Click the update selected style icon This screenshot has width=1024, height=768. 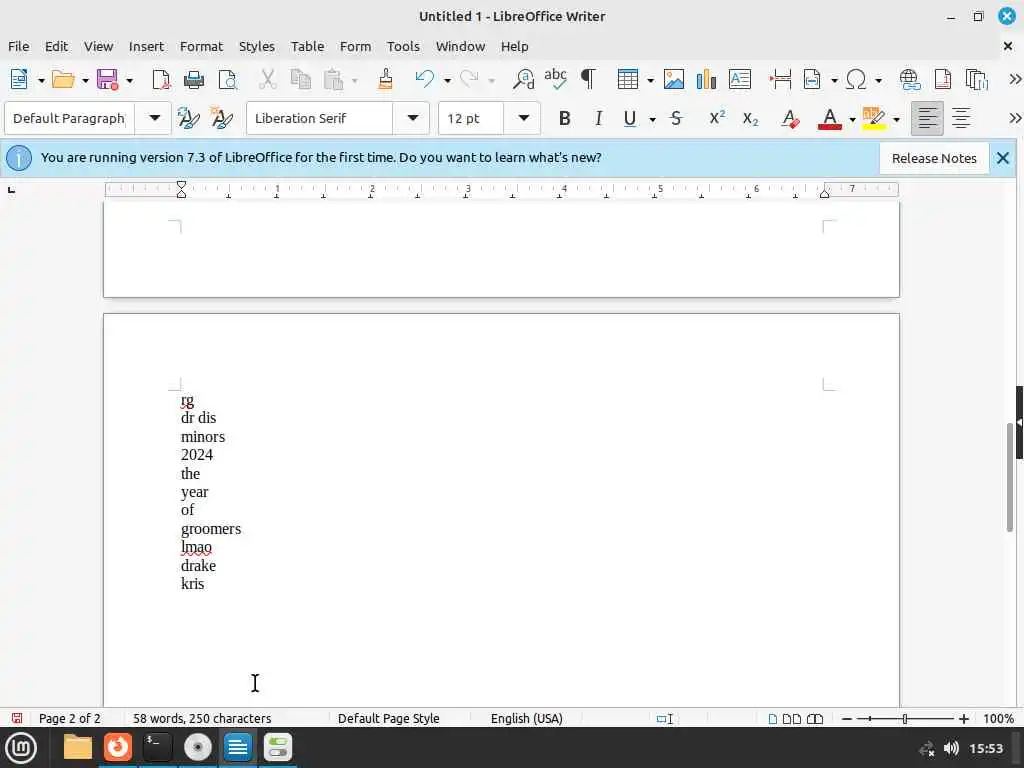click(188, 118)
